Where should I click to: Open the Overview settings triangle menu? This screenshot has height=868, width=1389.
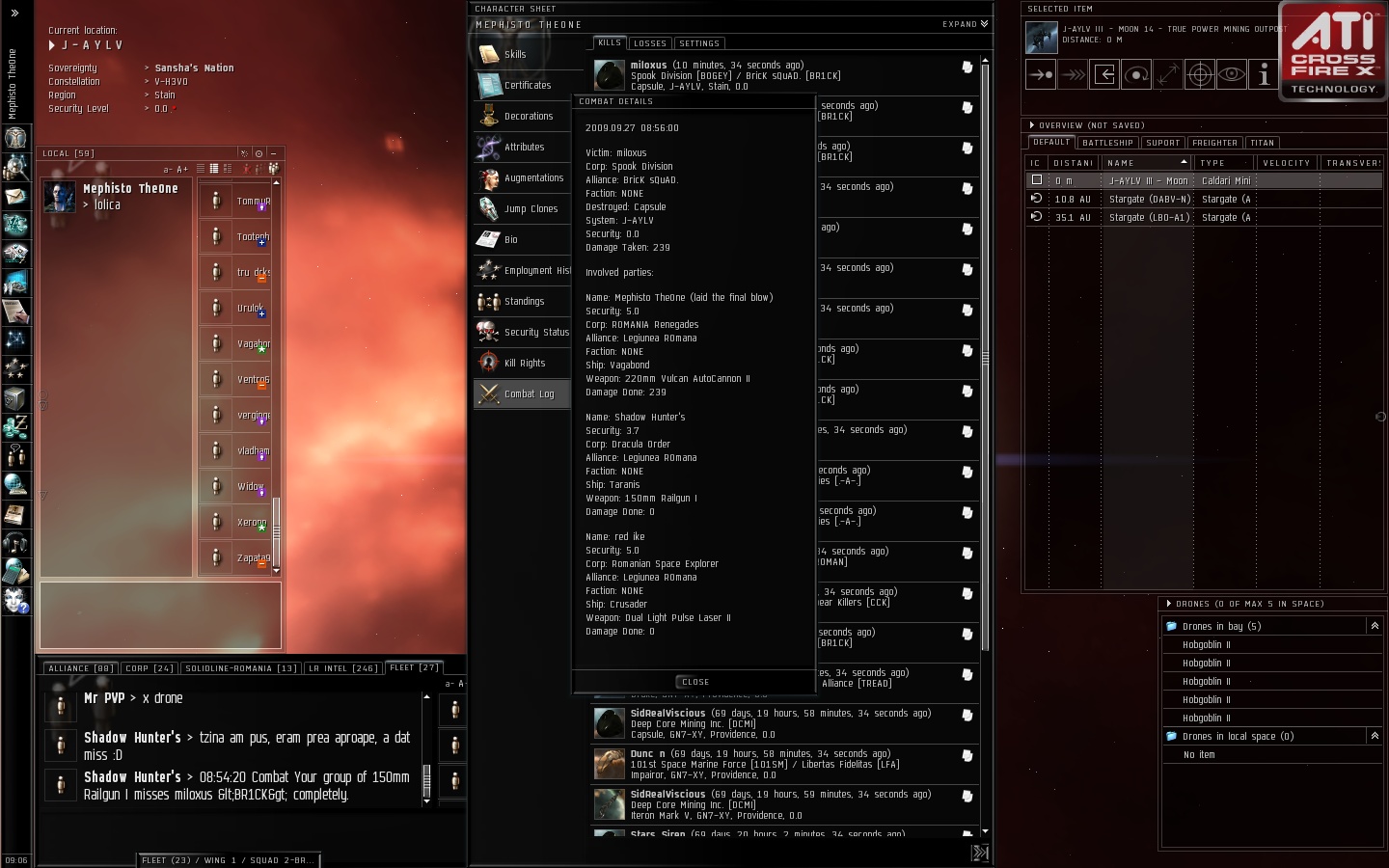point(1031,125)
